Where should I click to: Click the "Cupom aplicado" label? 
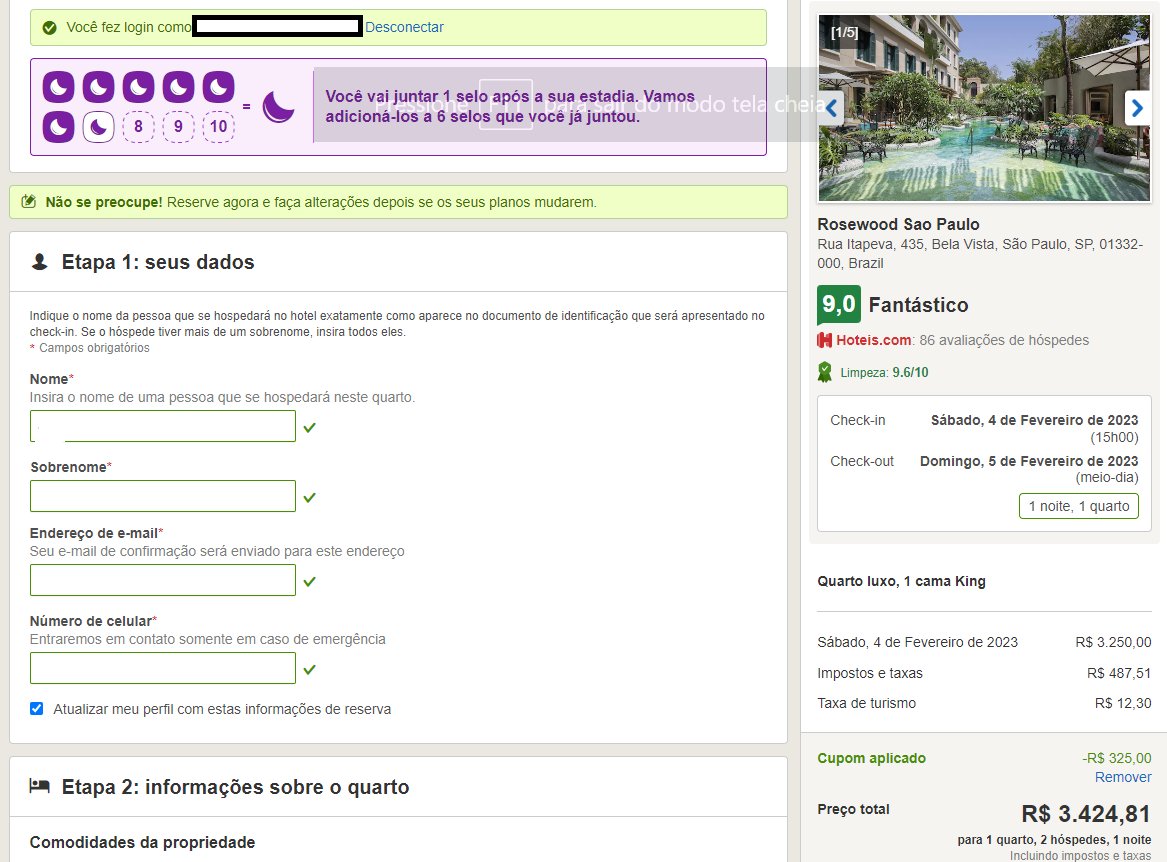[x=872, y=758]
